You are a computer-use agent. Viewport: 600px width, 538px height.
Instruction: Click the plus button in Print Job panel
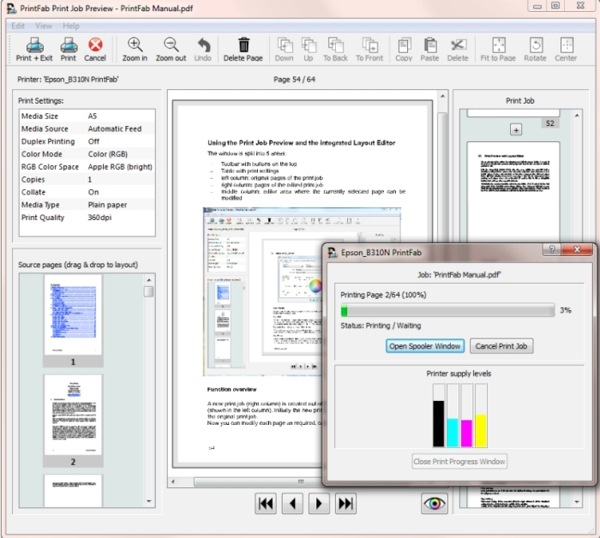[516, 130]
